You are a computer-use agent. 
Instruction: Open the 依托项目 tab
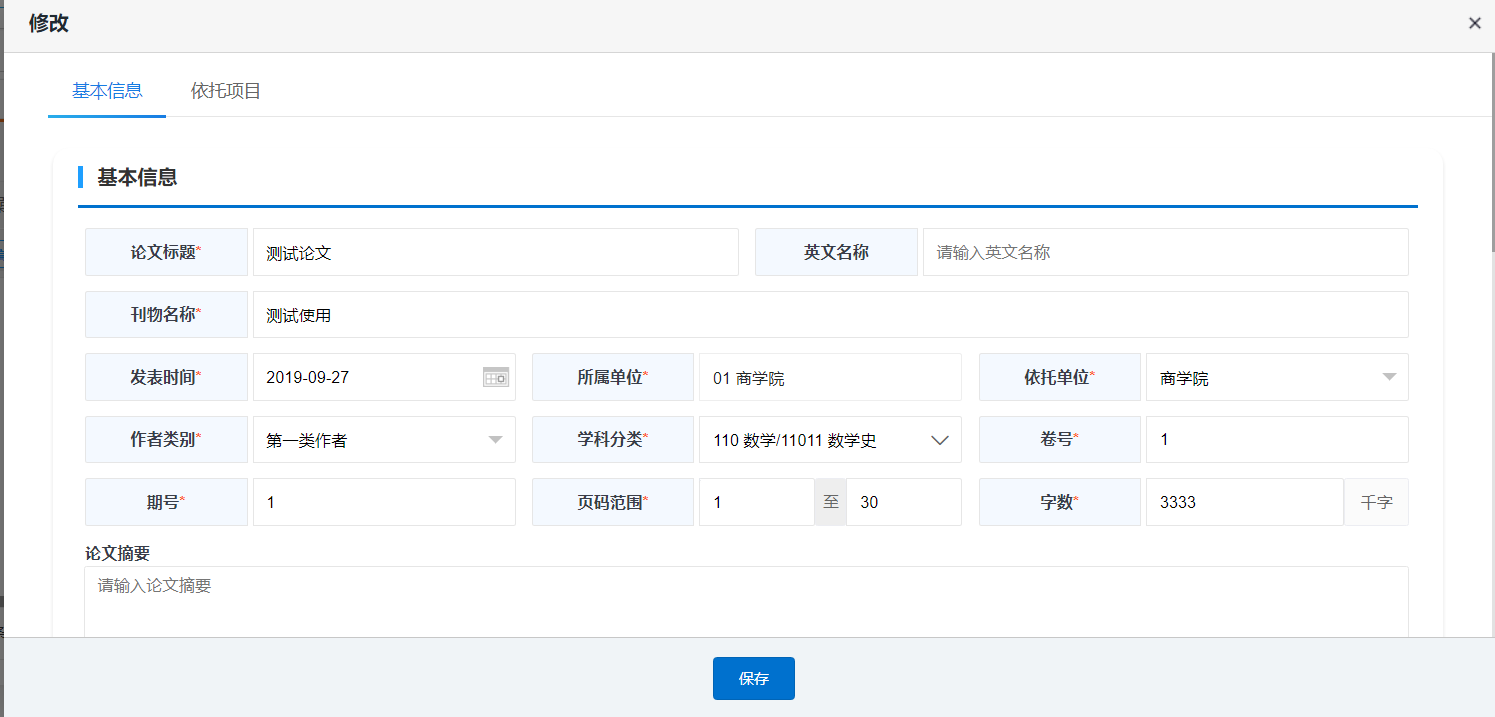point(226,91)
